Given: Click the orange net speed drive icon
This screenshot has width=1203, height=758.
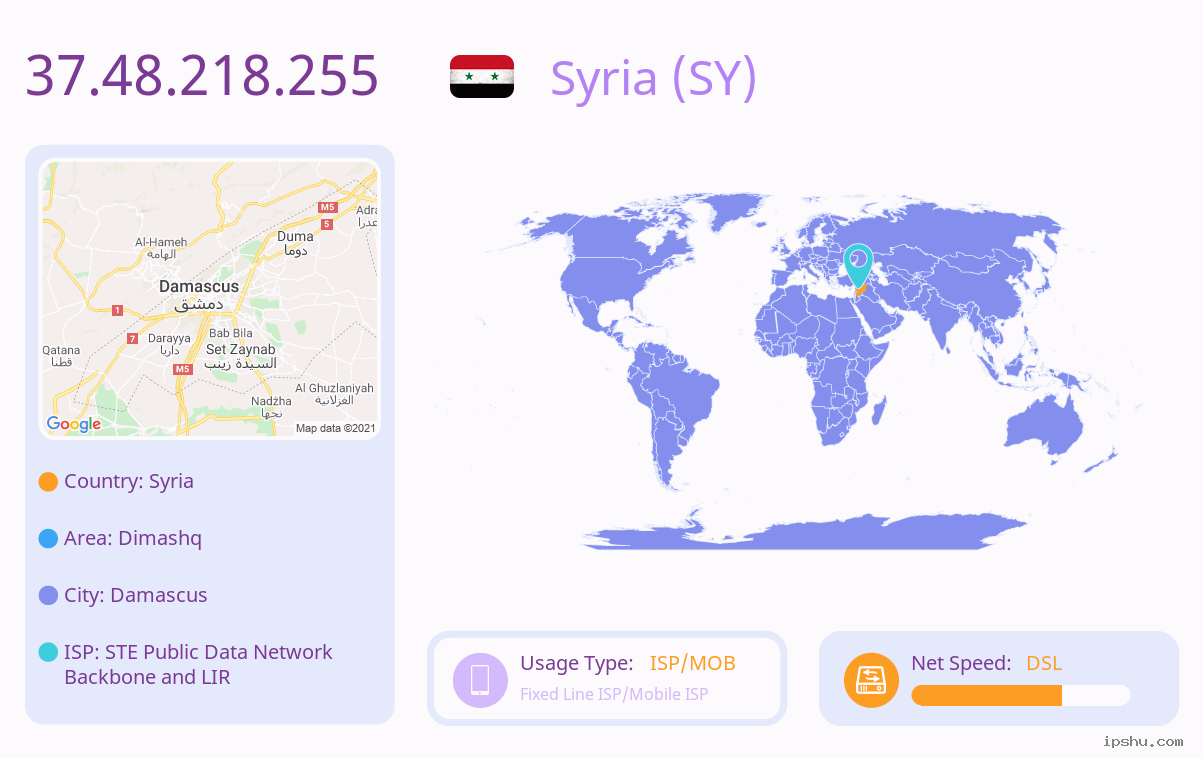Looking at the screenshot, I should pyautogui.click(x=871, y=679).
